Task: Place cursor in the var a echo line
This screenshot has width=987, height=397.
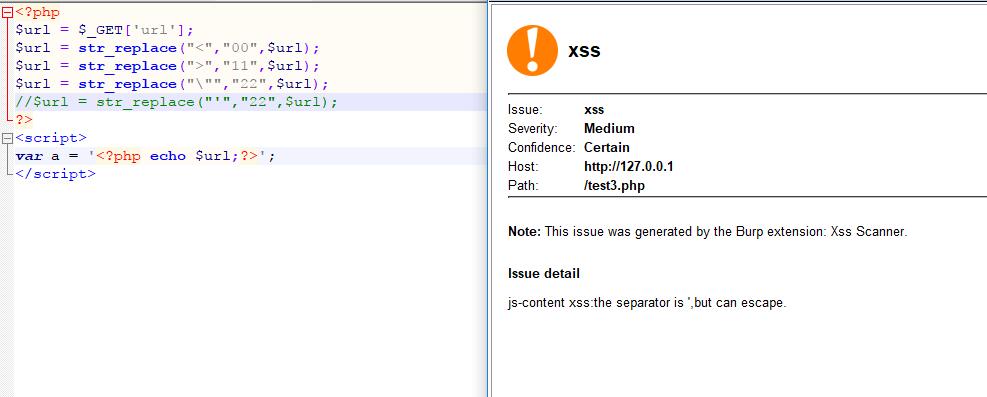Action: (145, 156)
